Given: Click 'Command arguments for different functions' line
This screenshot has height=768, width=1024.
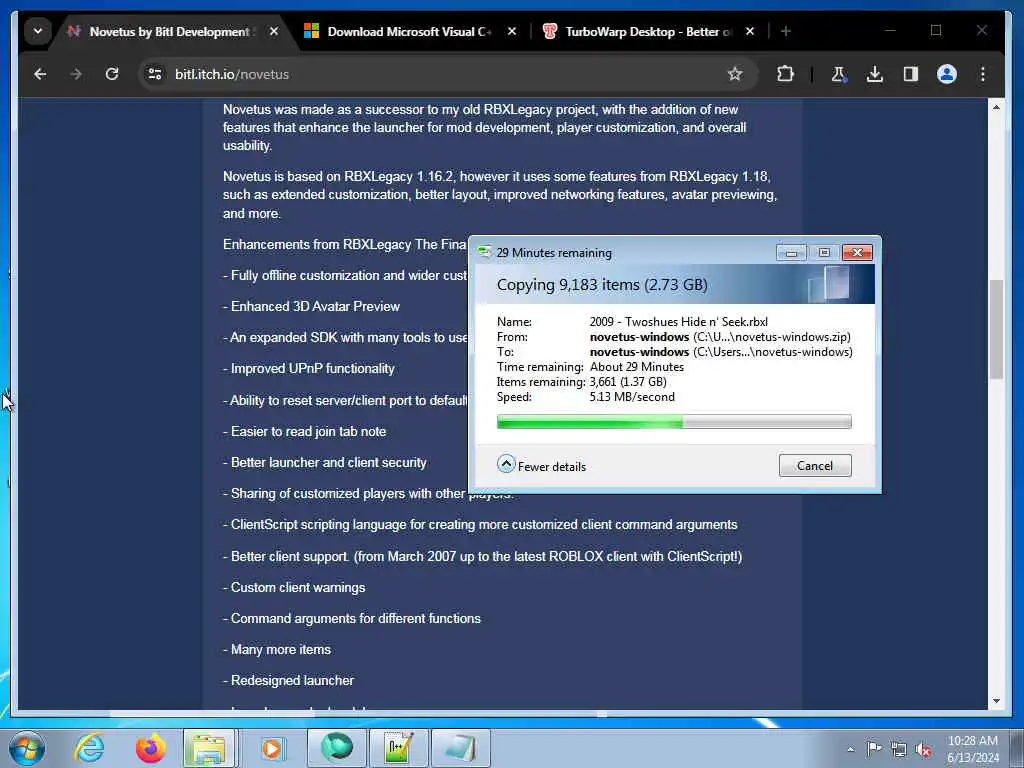Looking at the screenshot, I should point(352,618).
